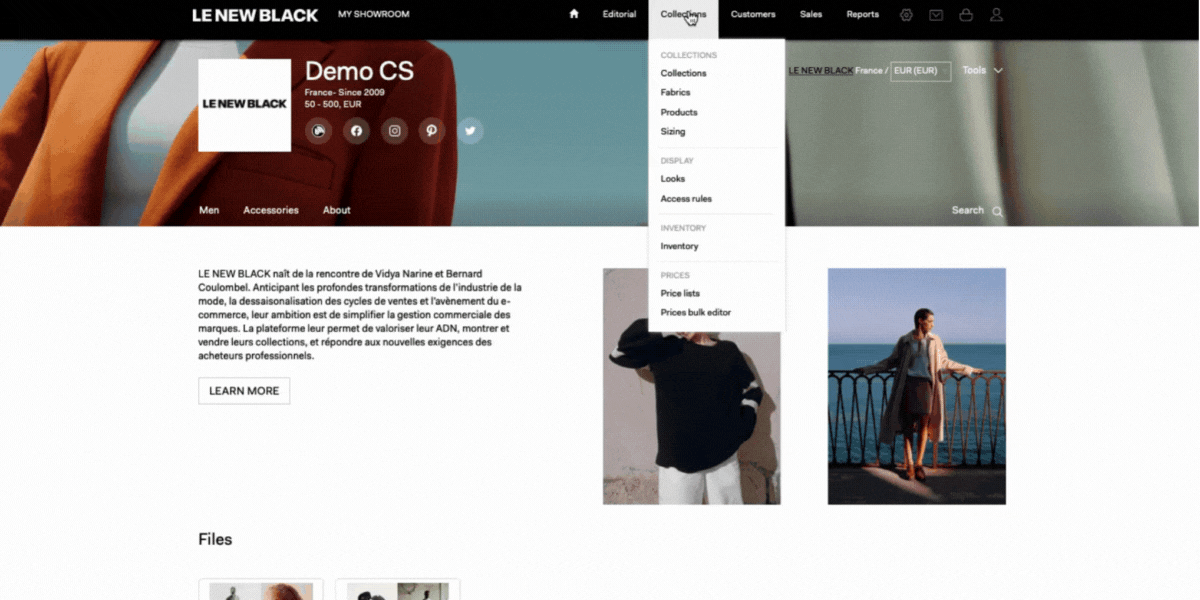This screenshot has width=1200, height=600.
Task: Select Fabrics menu entry
Action: click(x=675, y=92)
